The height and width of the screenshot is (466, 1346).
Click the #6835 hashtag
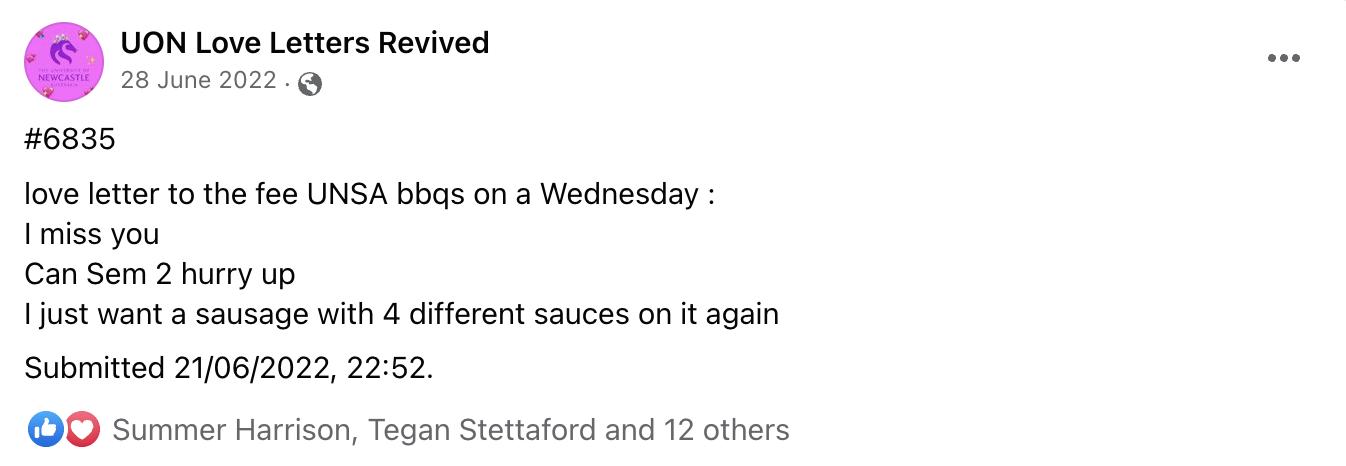[70, 140]
